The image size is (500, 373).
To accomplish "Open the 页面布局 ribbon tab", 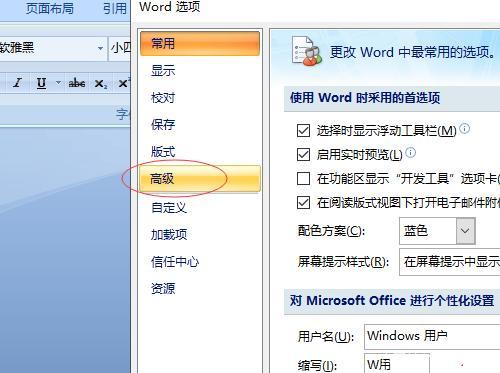I will [x=50, y=9].
